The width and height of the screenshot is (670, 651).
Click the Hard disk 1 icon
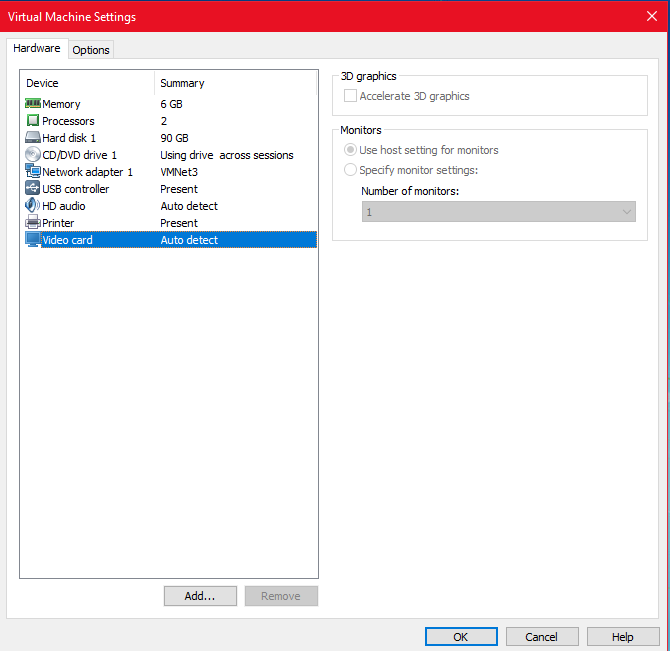coord(32,138)
